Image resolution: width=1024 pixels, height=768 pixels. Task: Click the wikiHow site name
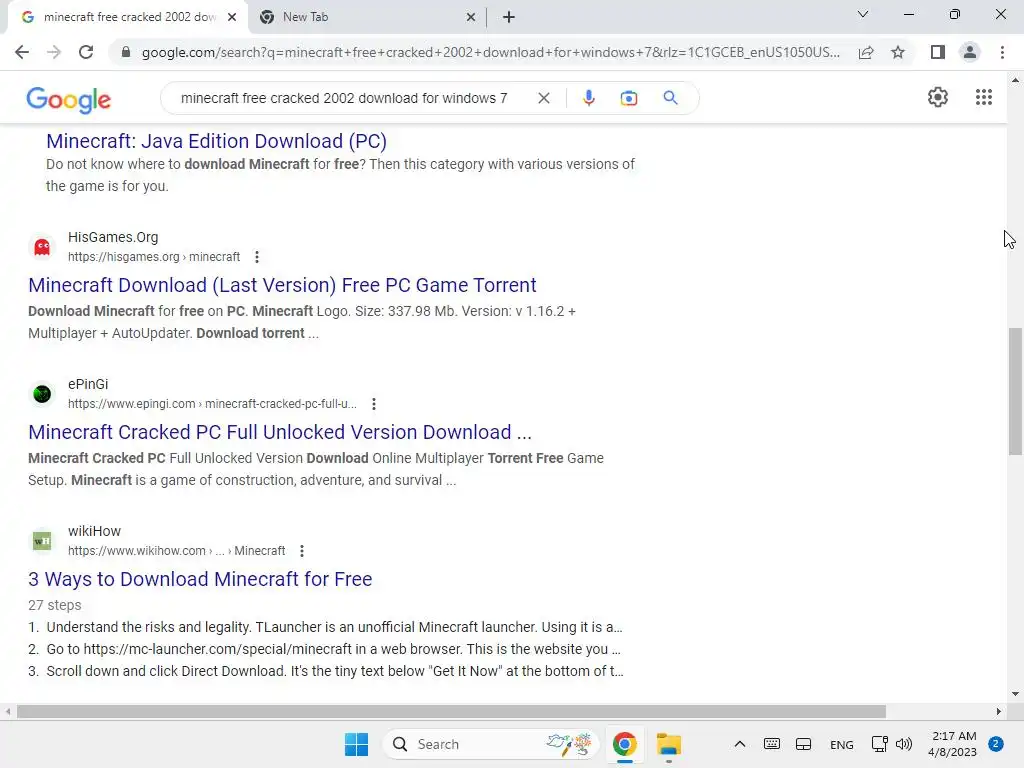click(x=94, y=531)
